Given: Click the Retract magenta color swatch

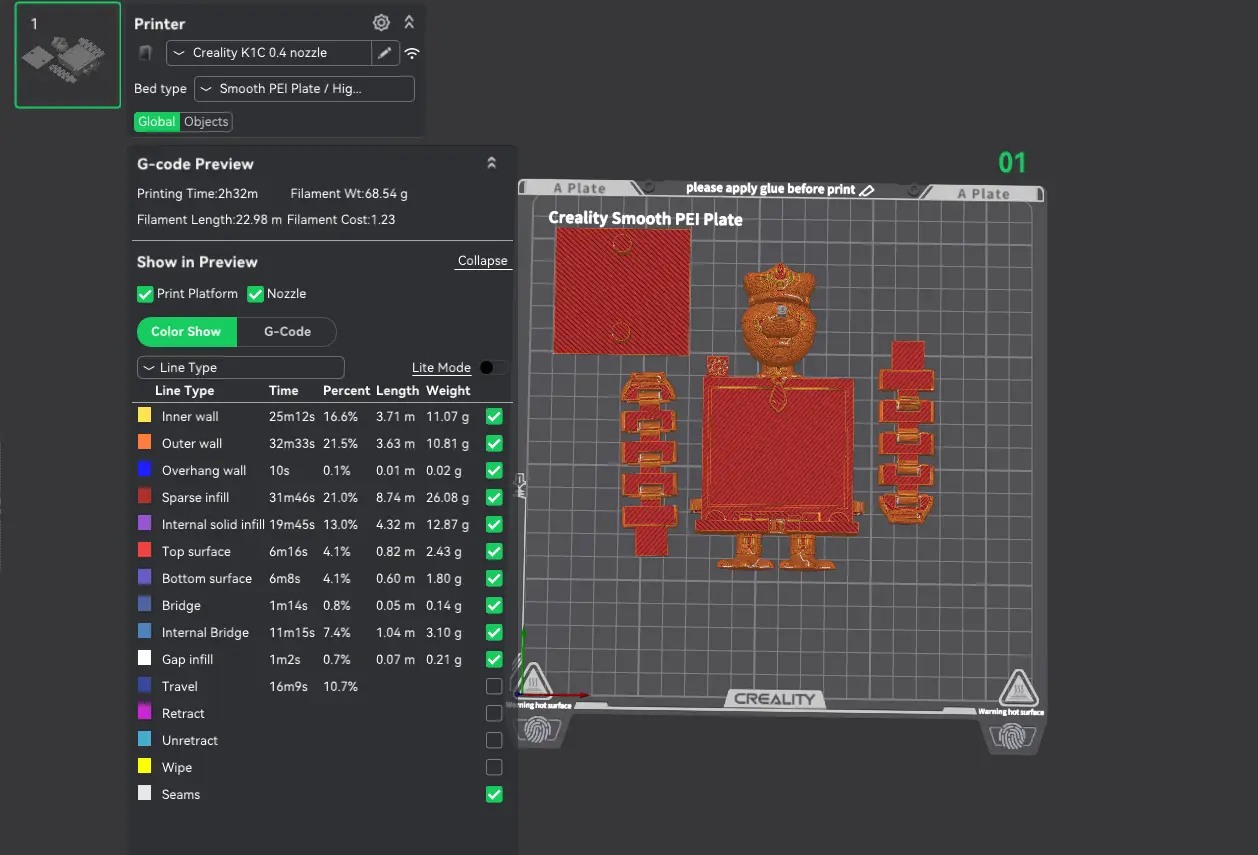Looking at the screenshot, I should [143, 713].
